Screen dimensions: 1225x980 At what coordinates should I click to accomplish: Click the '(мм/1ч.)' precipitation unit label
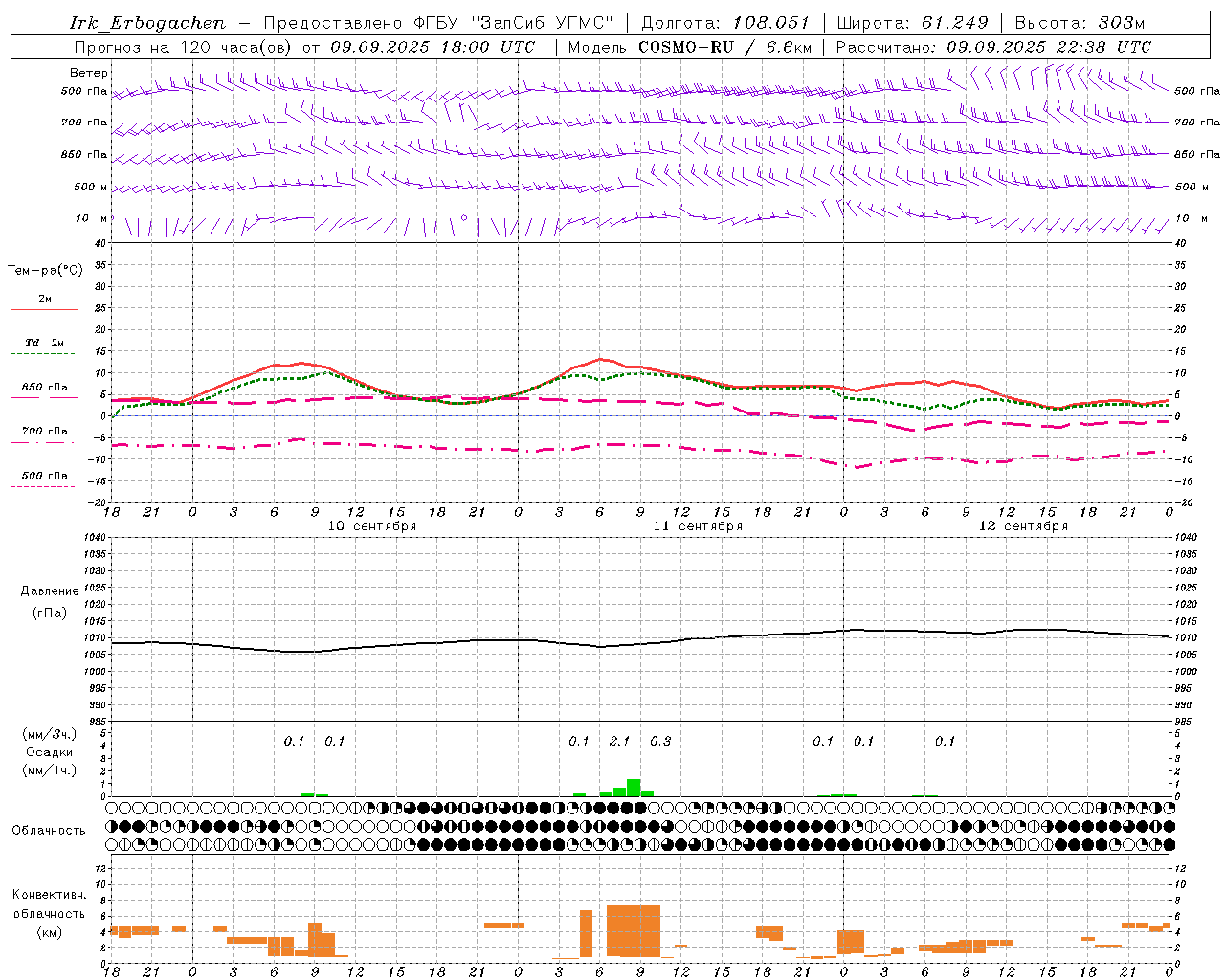(50, 770)
